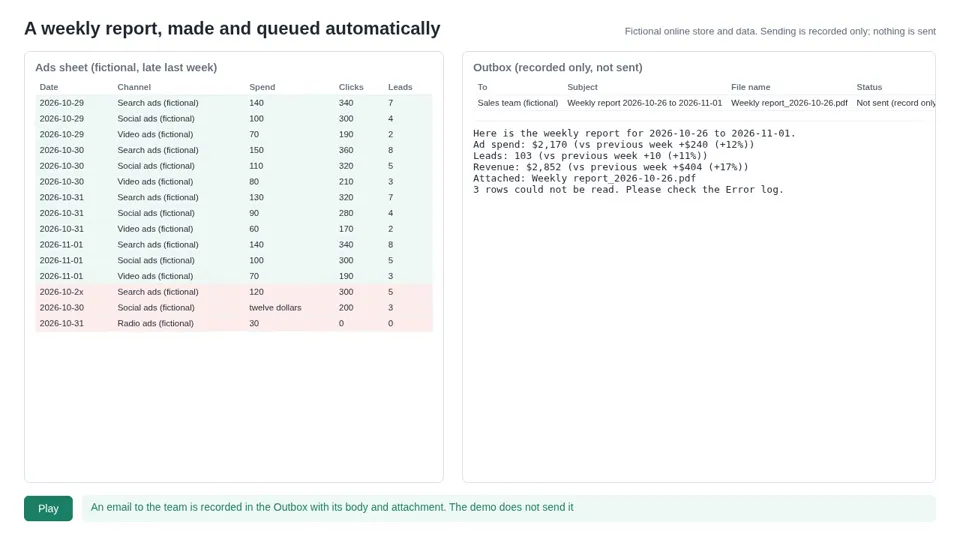Click spend value 110 in the Social ads row
The image size is (960, 540).
click(256, 166)
